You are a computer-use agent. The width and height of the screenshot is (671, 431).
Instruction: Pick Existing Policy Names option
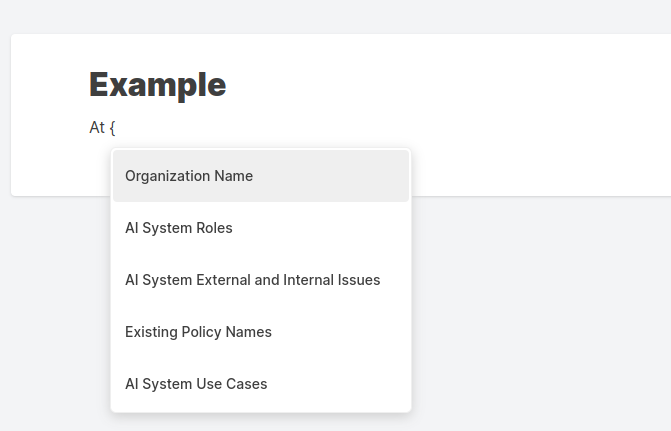(x=198, y=332)
